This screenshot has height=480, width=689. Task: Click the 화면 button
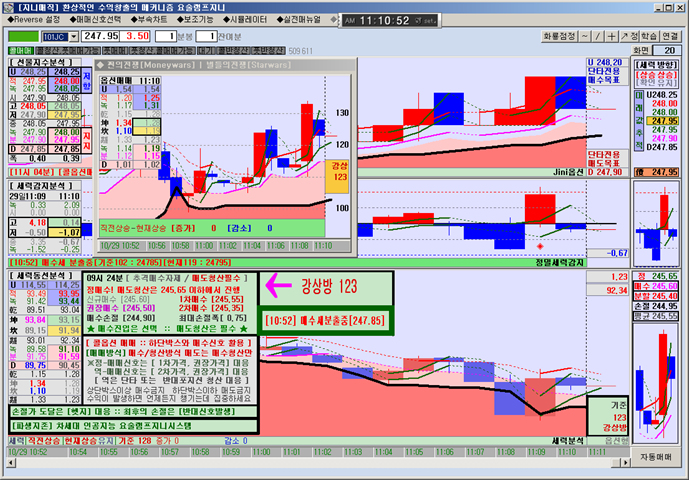pos(641,50)
